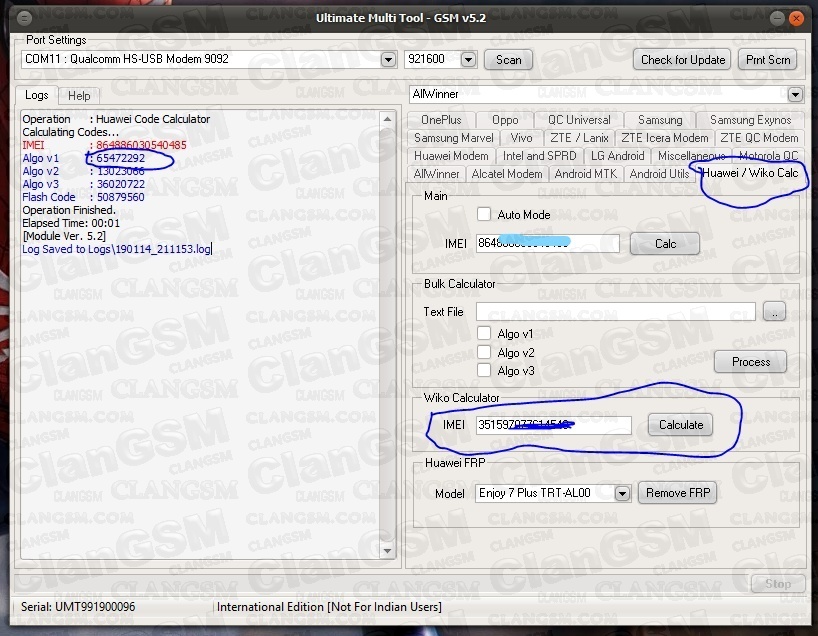Click the Wiko Calculate button
The height and width of the screenshot is (636, 818).
point(681,425)
